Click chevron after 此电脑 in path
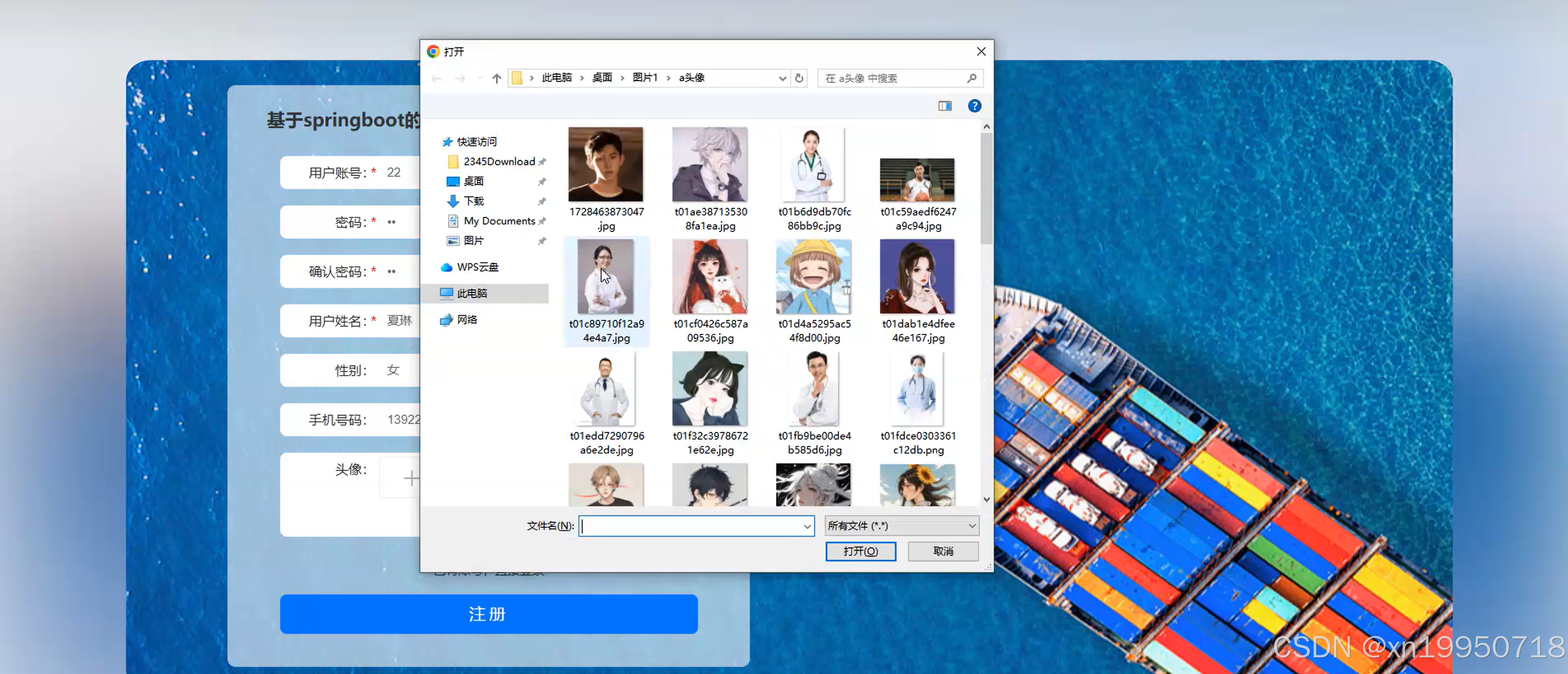 (582, 78)
